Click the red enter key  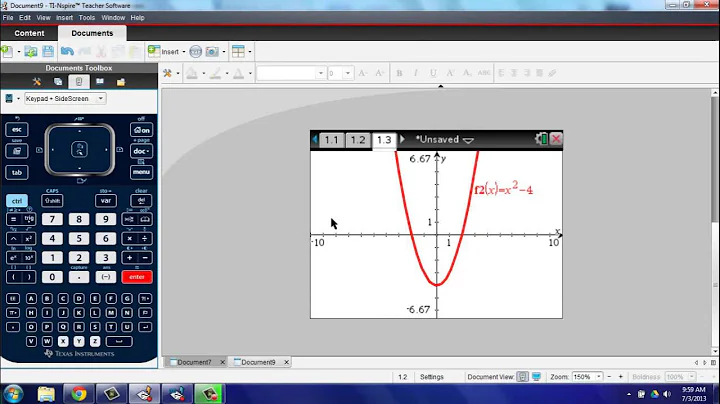tap(137, 277)
